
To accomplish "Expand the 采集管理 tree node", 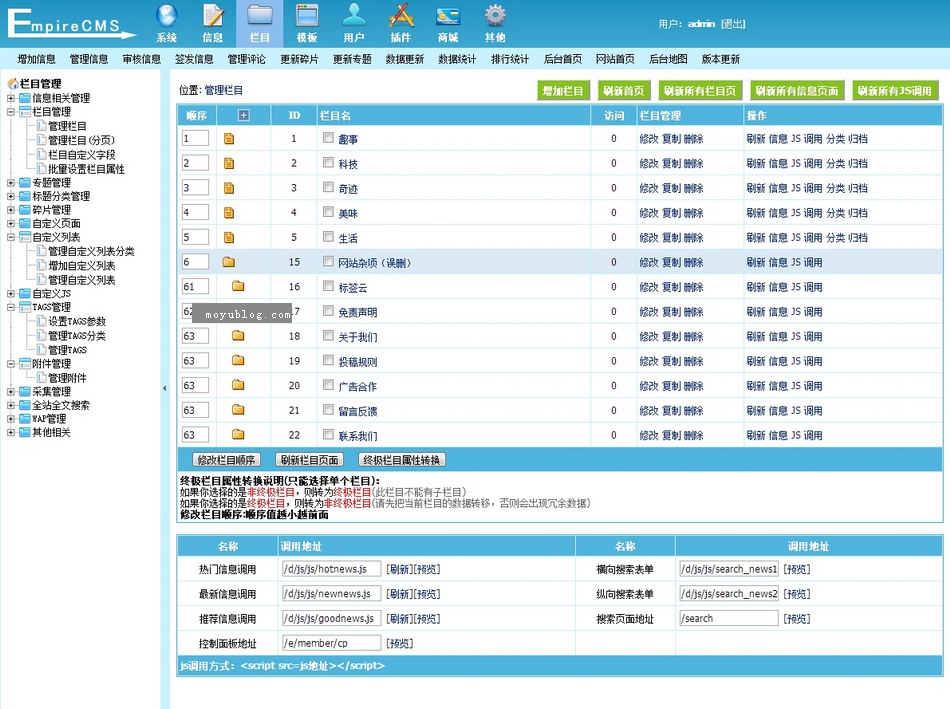I will point(10,391).
